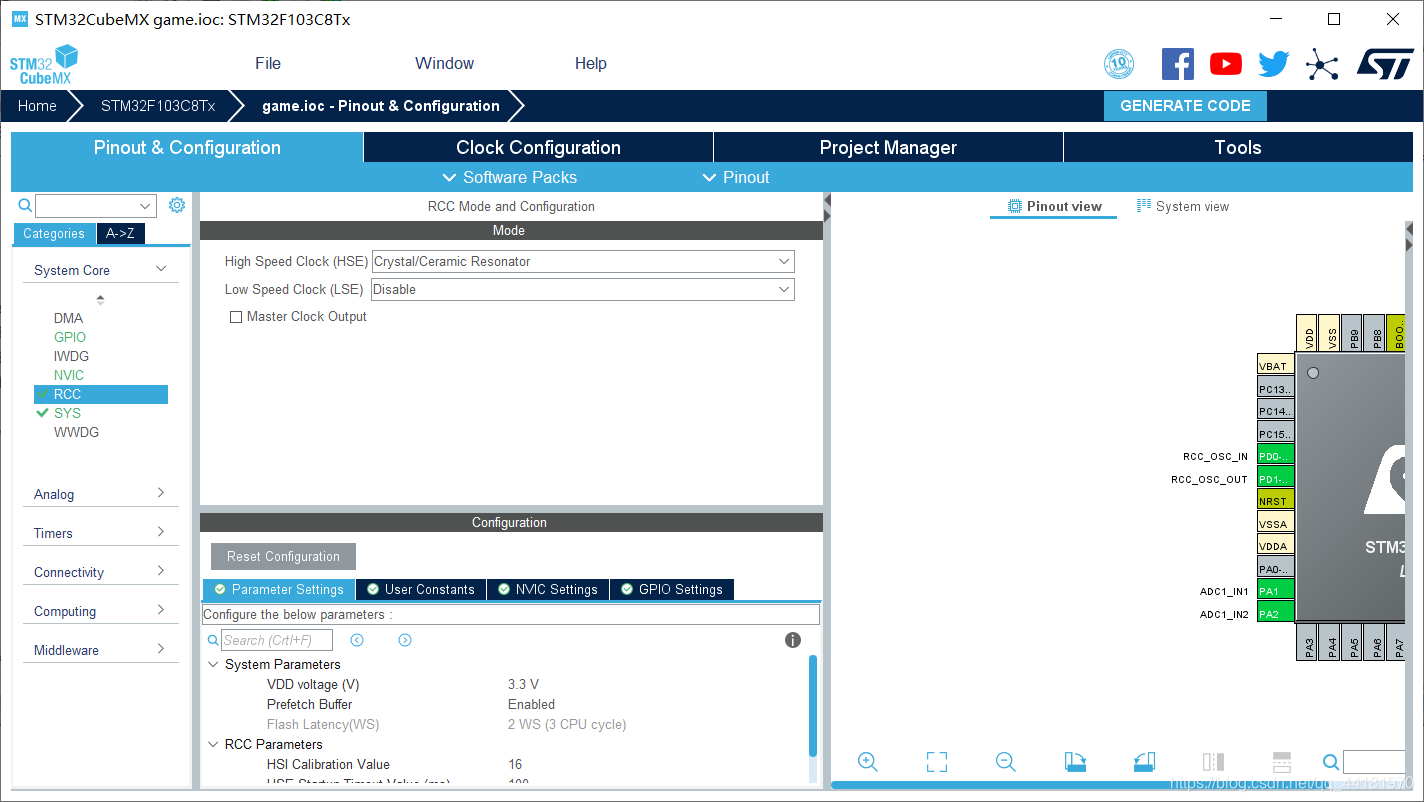Open the GPIO Settings tab
The height and width of the screenshot is (802, 1424).
click(672, 589)
